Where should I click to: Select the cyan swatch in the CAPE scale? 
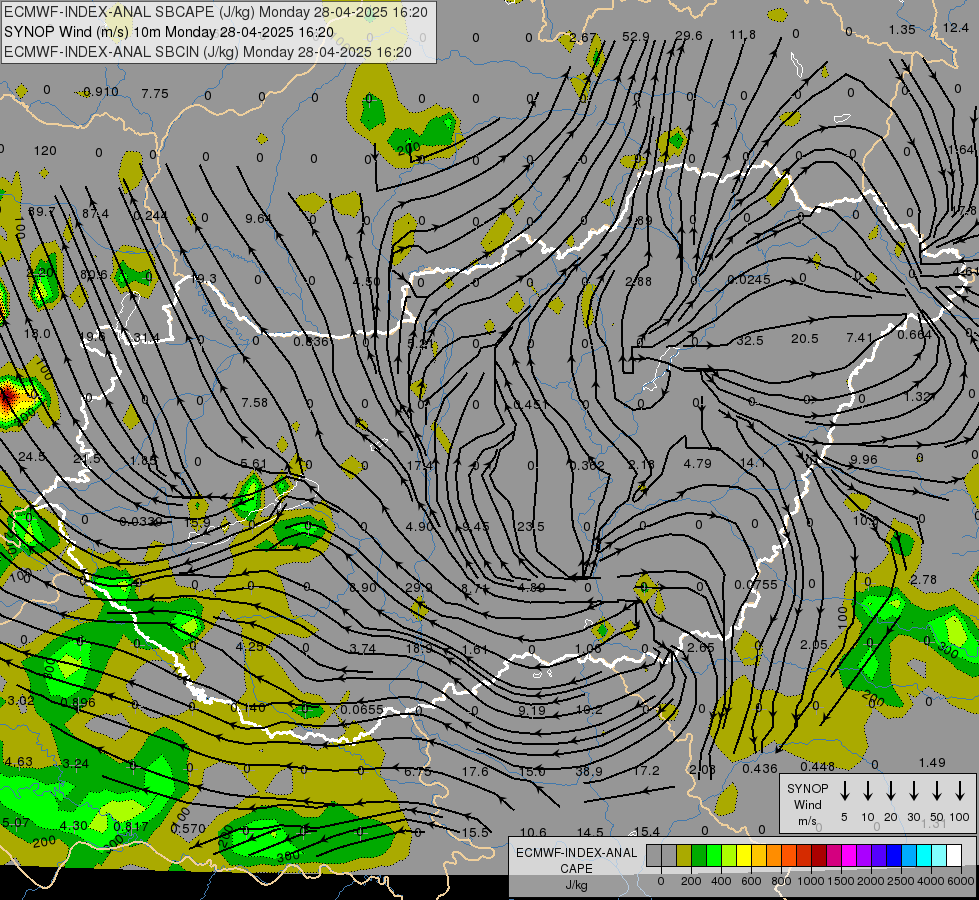pos(923,856)
